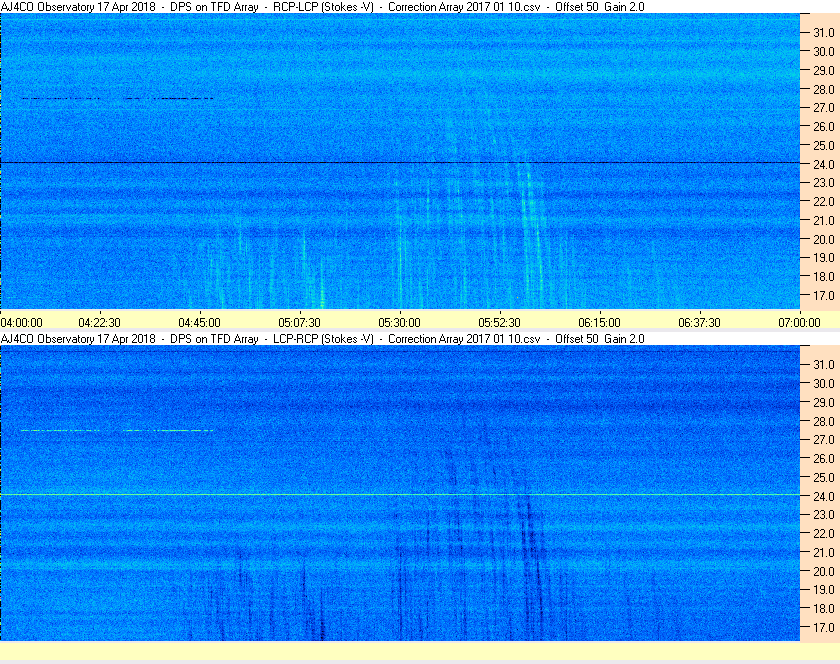840x664 pixels.
Task: Pick 26.0 frequency label on LCP-RCP chart
Action: [824, 459]
